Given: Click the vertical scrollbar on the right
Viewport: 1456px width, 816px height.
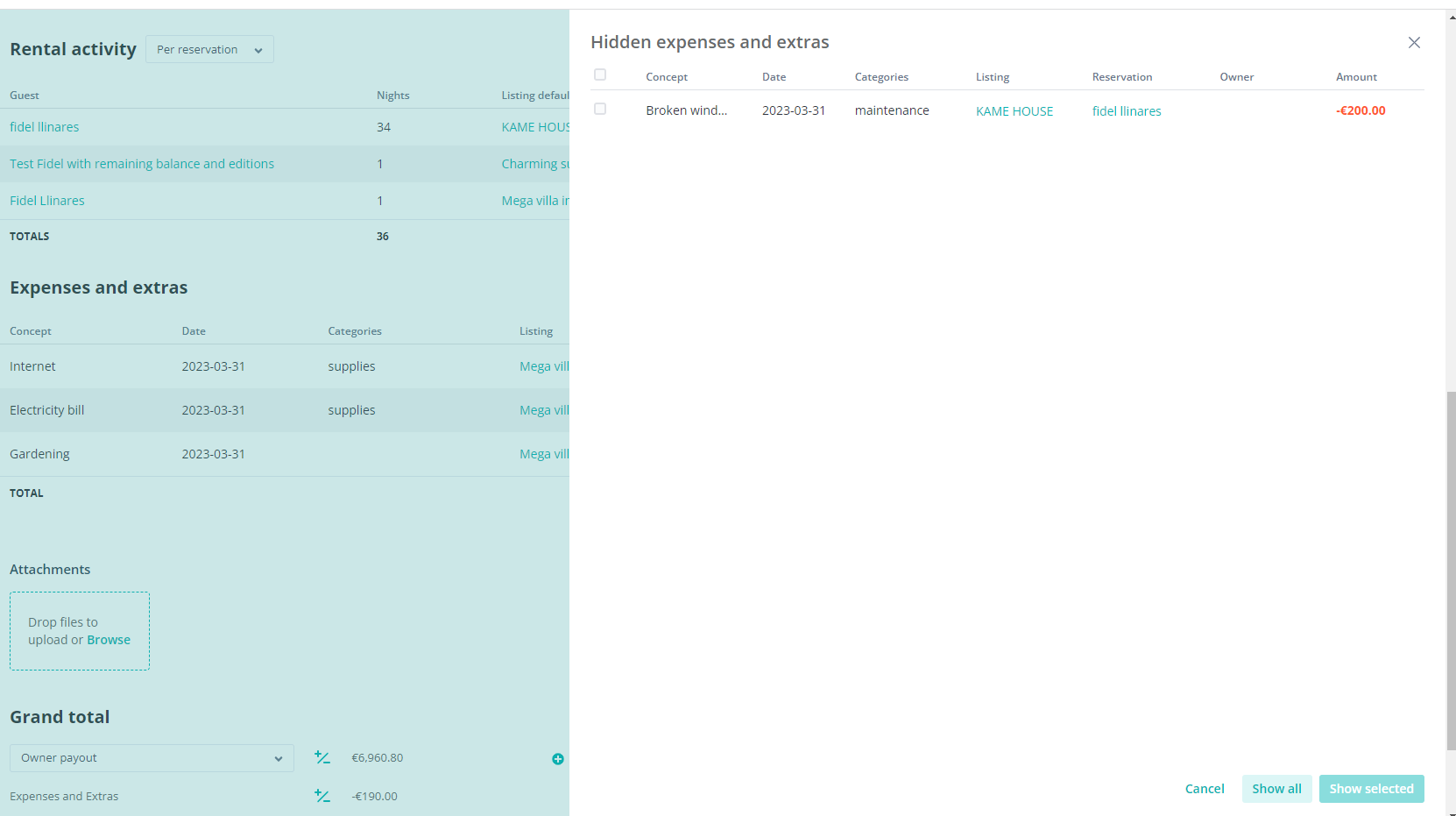Looking at the screenshot, I should pos(1451,570).
